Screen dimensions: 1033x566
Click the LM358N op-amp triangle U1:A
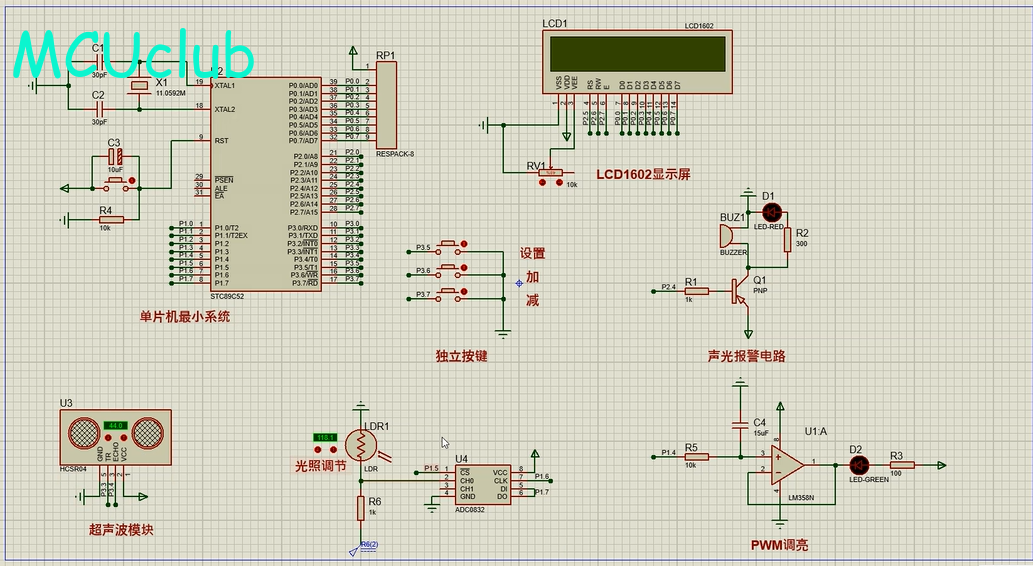(x=788, y=464)
